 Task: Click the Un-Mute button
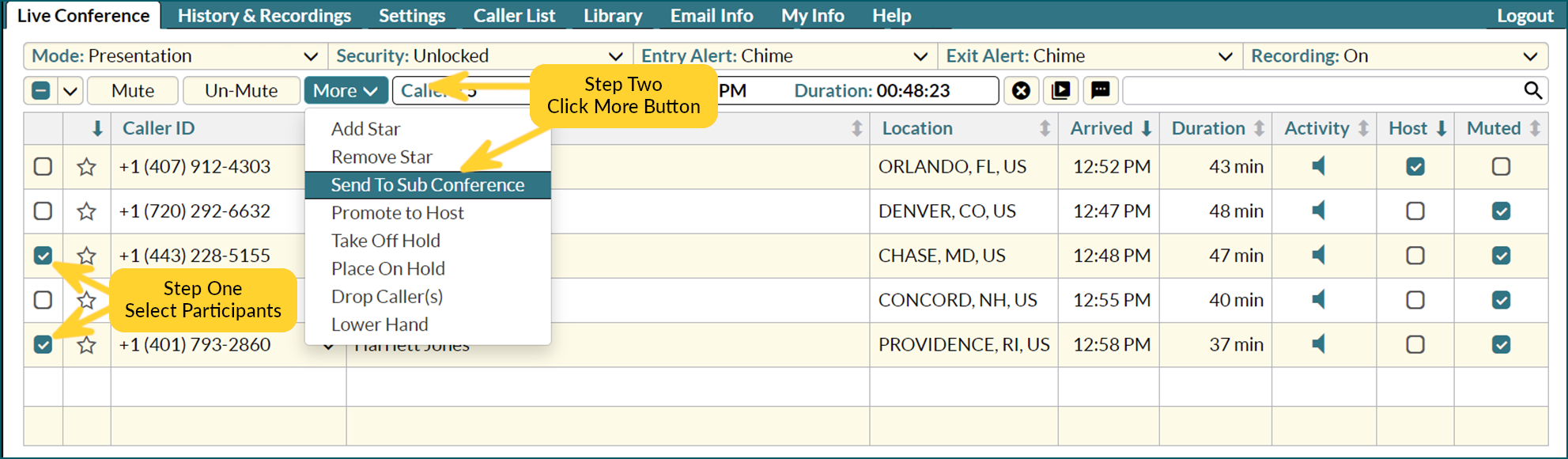coord(241,90)
